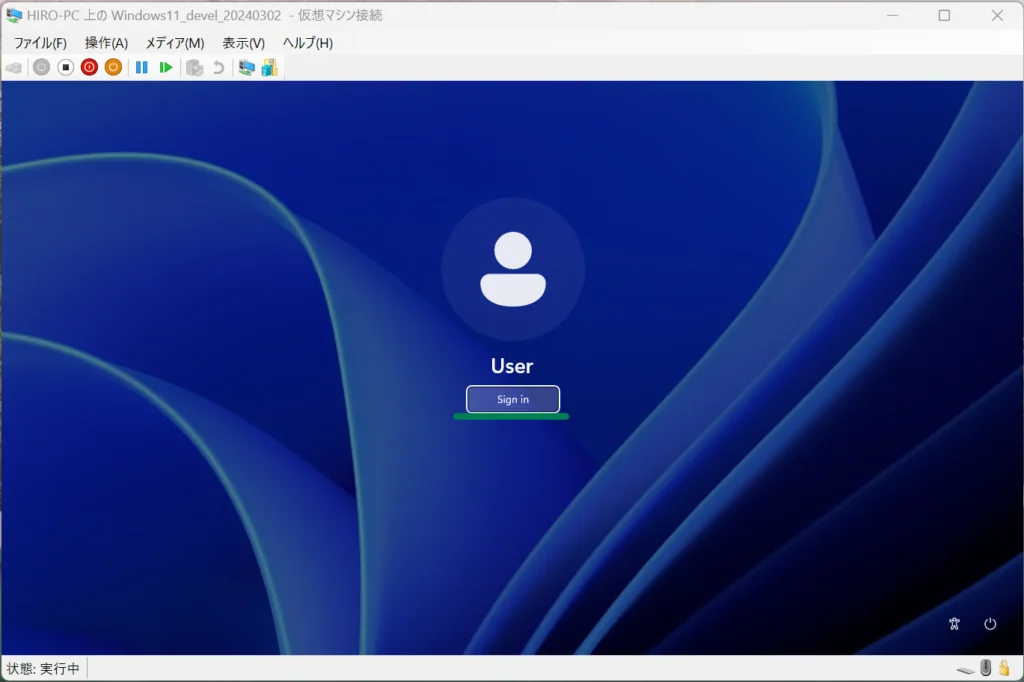Toggle enhanced session mode icon
Screen dimensions: 1024x682
pos(246,67)
